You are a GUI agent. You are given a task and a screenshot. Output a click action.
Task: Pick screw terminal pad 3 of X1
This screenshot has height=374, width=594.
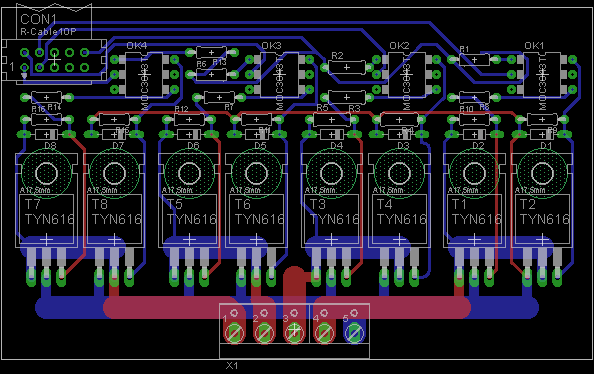pos(294,334)
